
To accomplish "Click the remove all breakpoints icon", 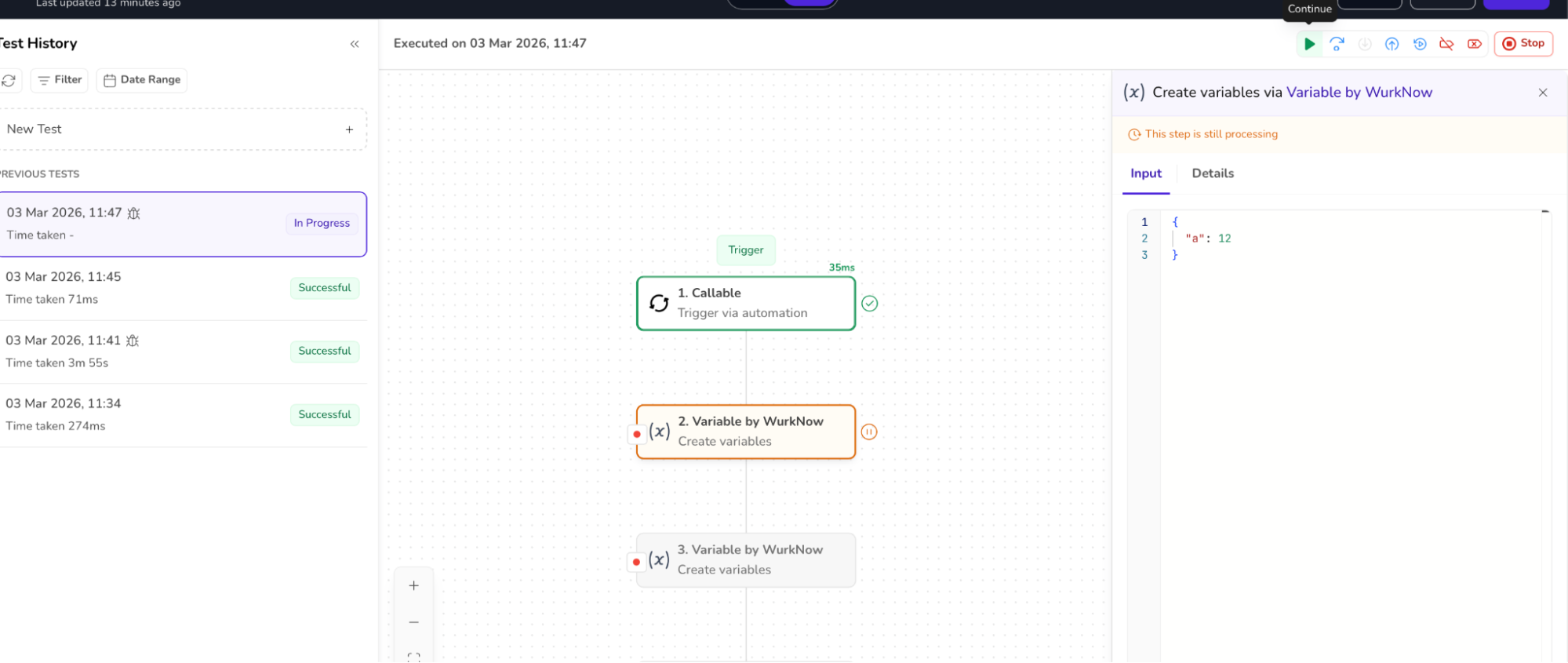I will coord(1475,44).
